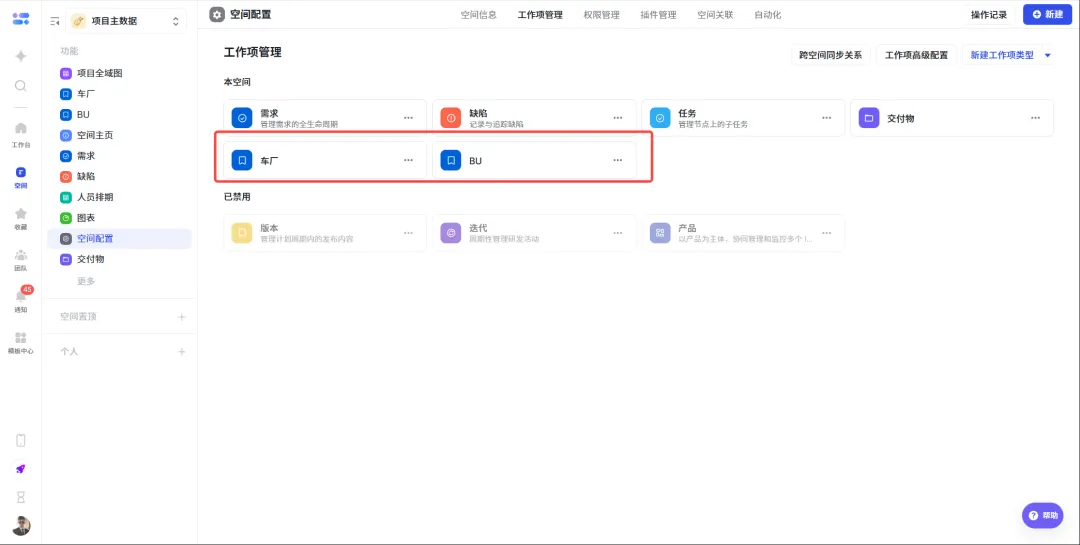The height and width of the screenshot is (545, 1080).
Task: Open the 帮助 help button
Action: [x=1042, y=515]
